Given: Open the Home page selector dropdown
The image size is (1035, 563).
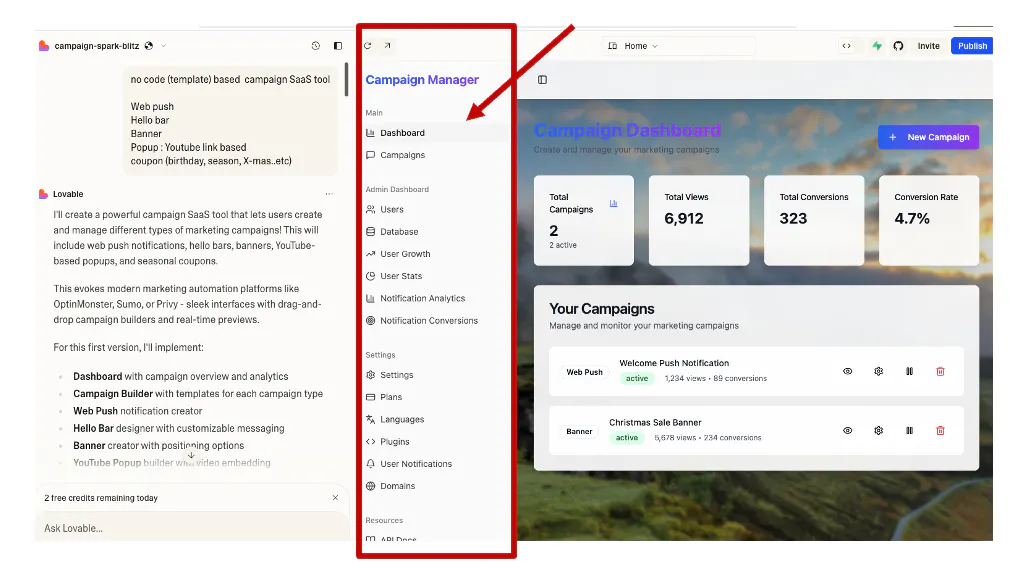Looking at the screenshot, I should click(679, 46).
